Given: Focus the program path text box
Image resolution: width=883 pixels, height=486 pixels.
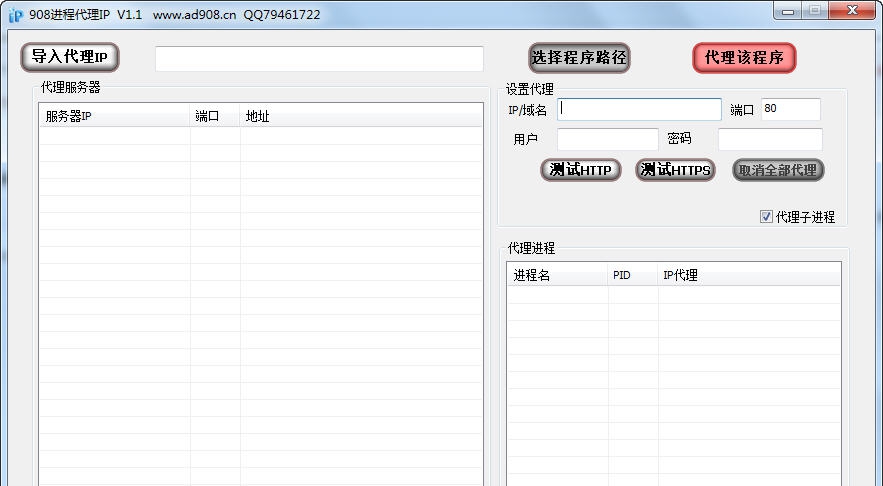Looking at the screenshot, I should click(x=319, y=59).
